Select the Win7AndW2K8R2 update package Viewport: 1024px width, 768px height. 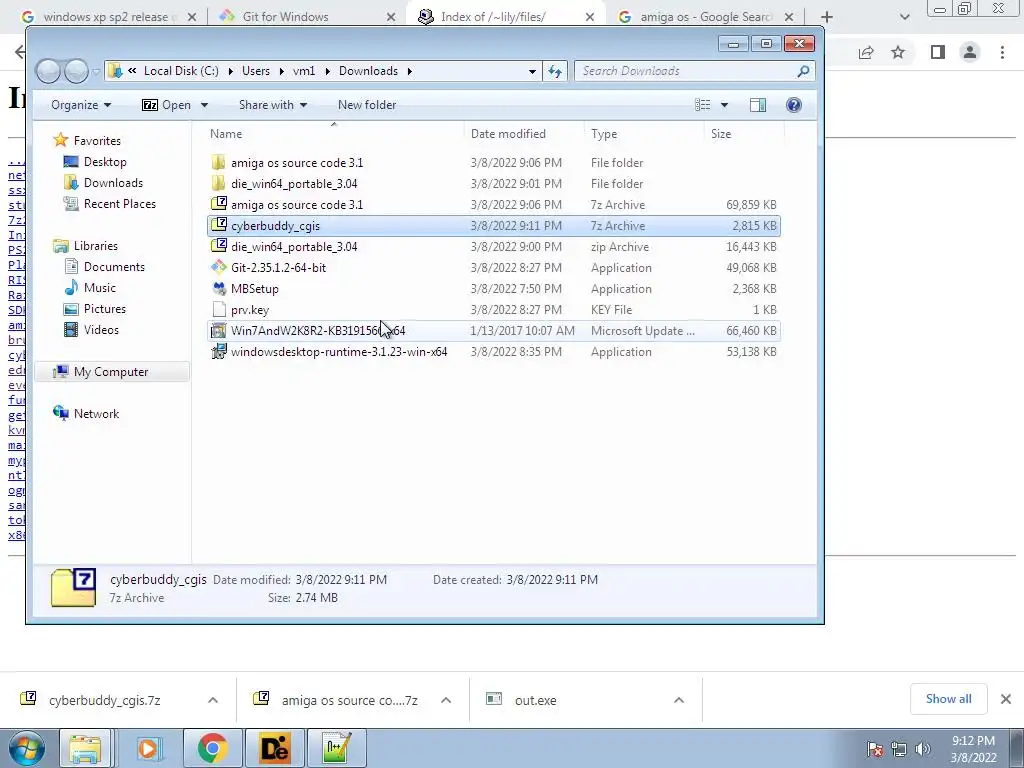click(x=493, y=330)
